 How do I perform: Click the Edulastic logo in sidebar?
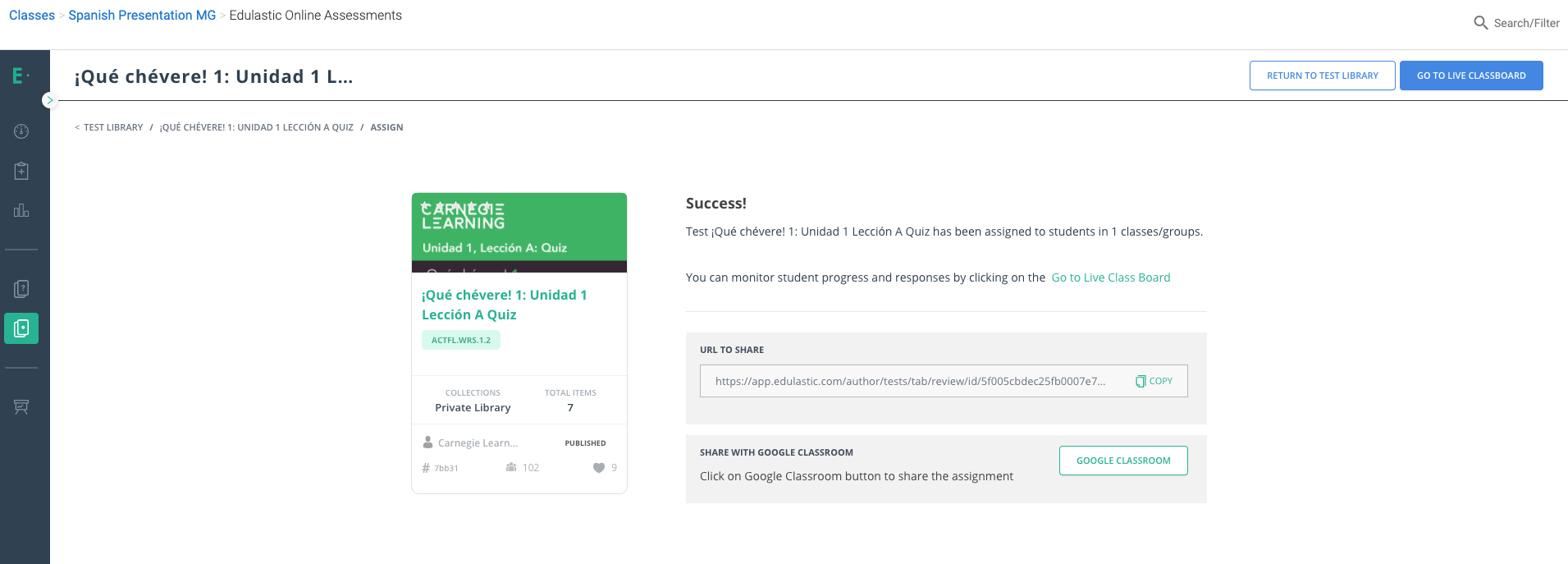(20, 76)
